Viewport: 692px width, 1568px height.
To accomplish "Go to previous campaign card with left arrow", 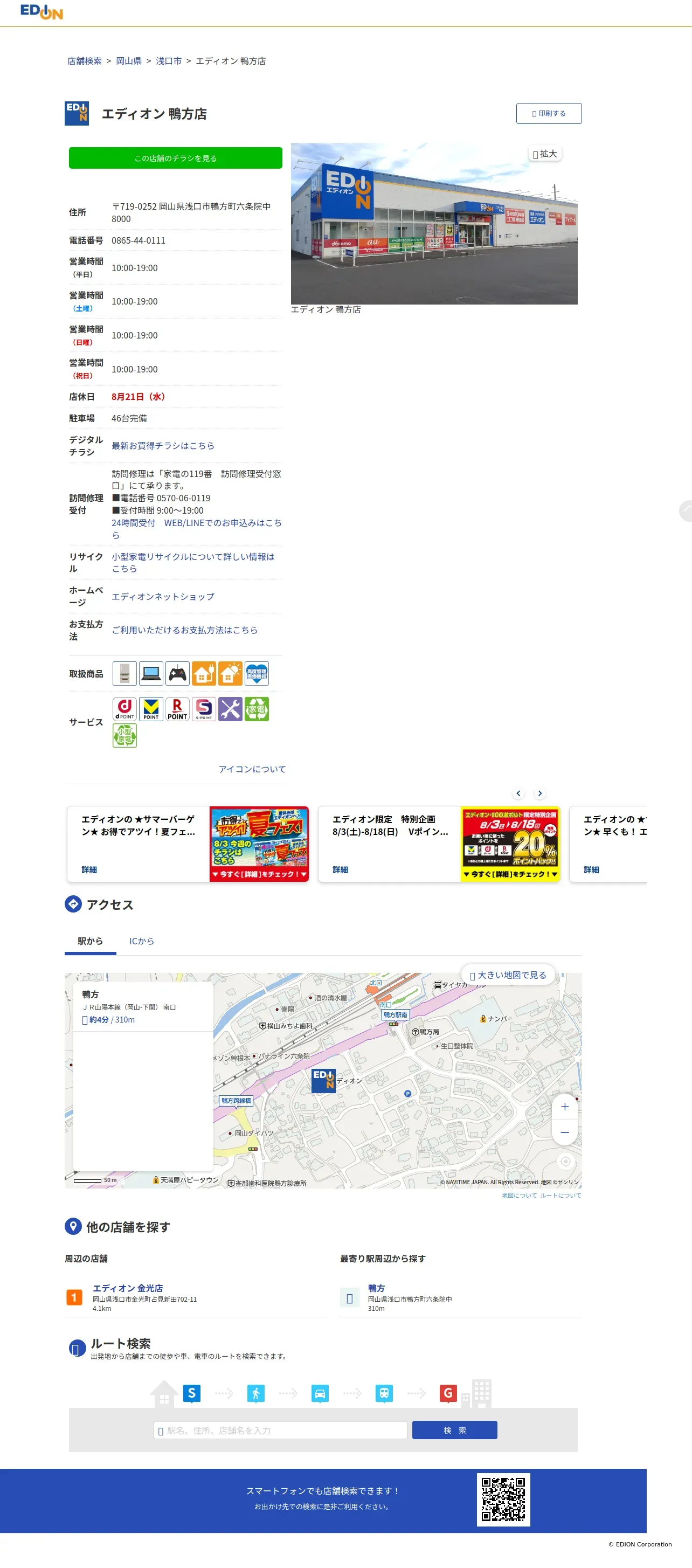I will tap(518, 793).
